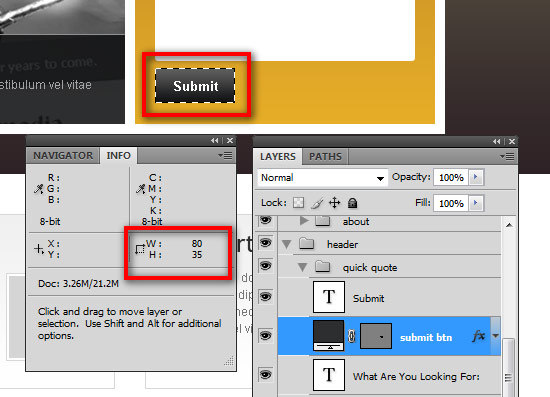Hide the quick quote group
Viewport: 550px width, 397px height.
point(266,266)
